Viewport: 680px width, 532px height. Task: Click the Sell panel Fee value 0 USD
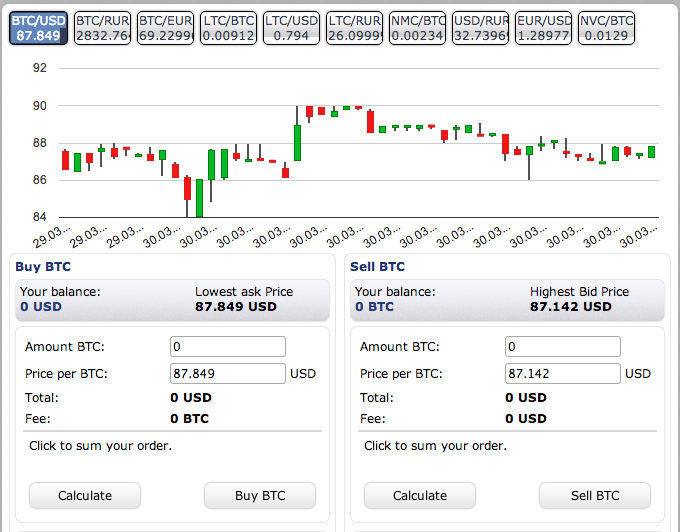click(x=526, y=418)
